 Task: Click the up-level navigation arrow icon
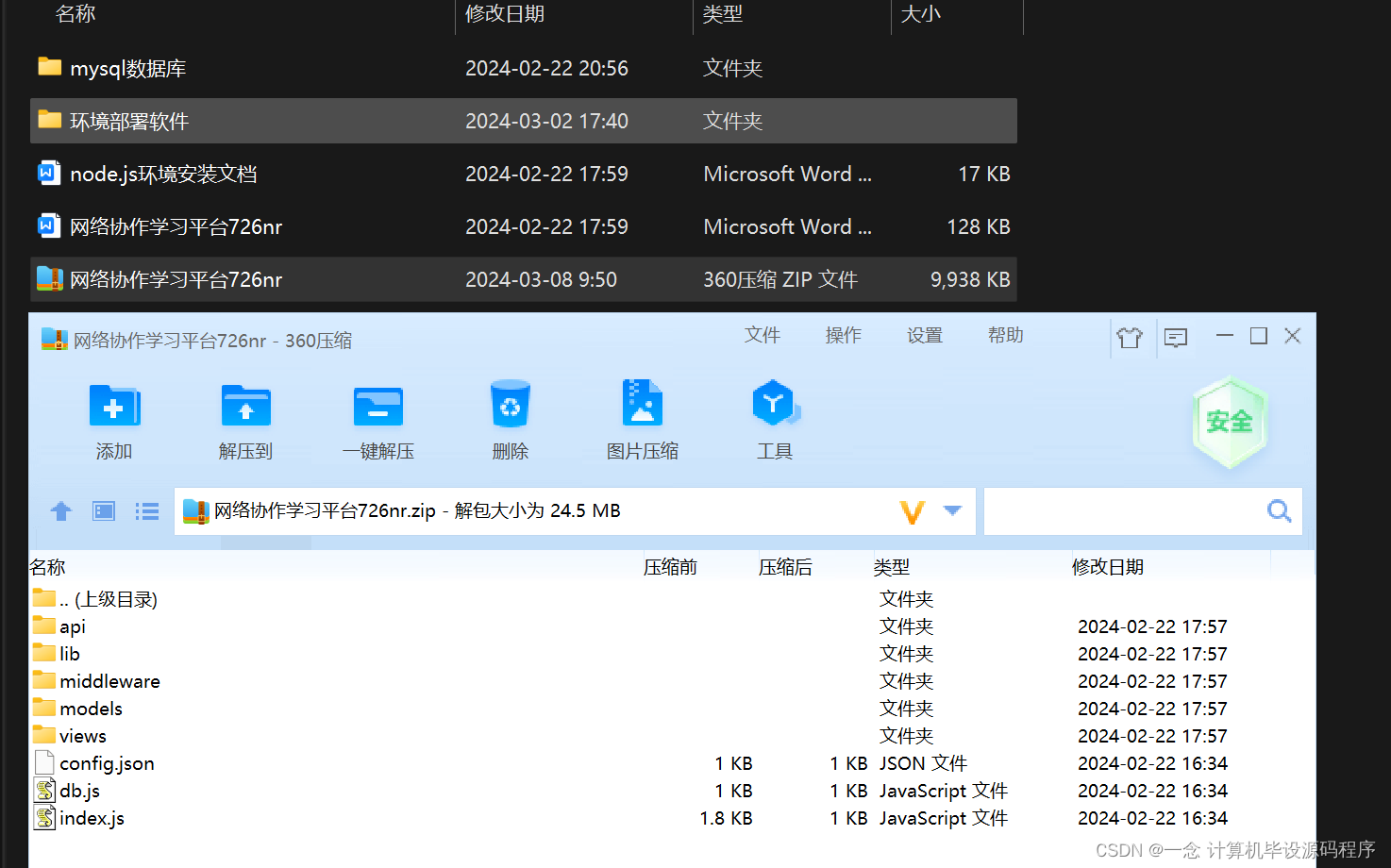coord(60,510)
